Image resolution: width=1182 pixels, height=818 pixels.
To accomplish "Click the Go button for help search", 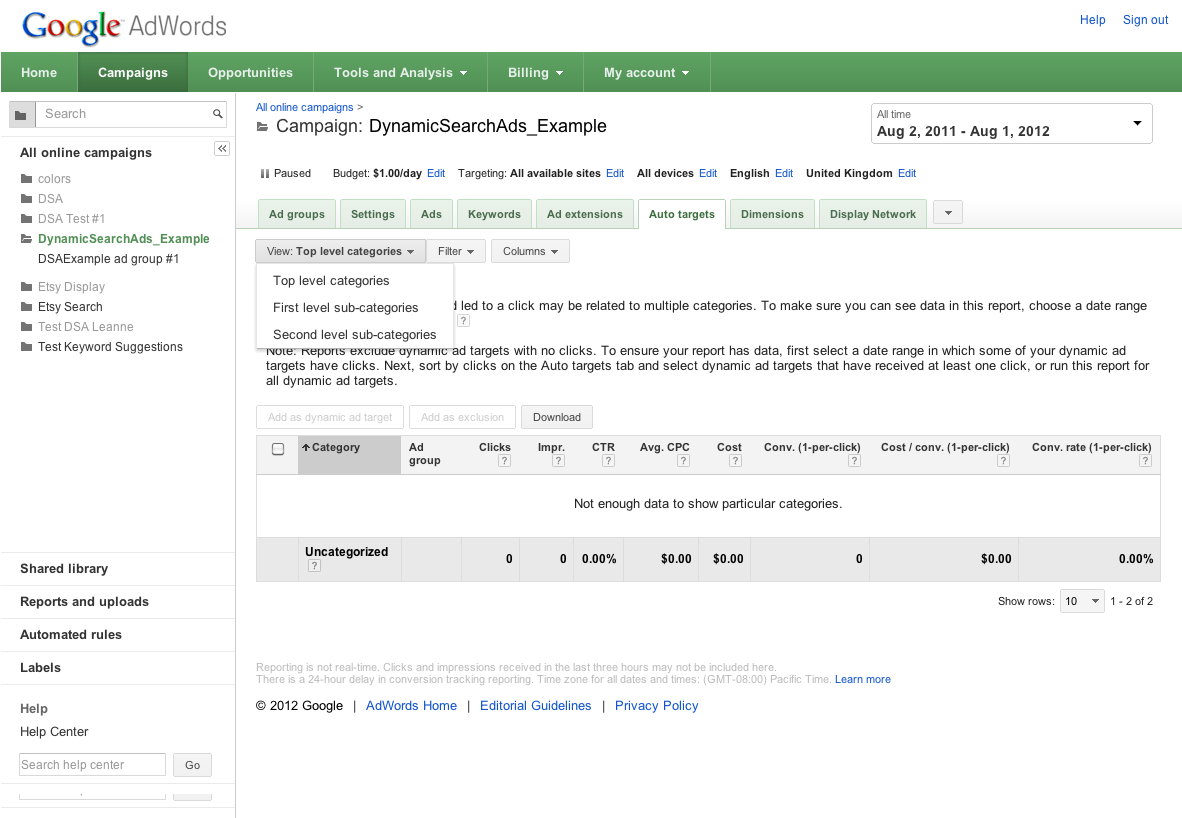I will (x=192, y=764).
